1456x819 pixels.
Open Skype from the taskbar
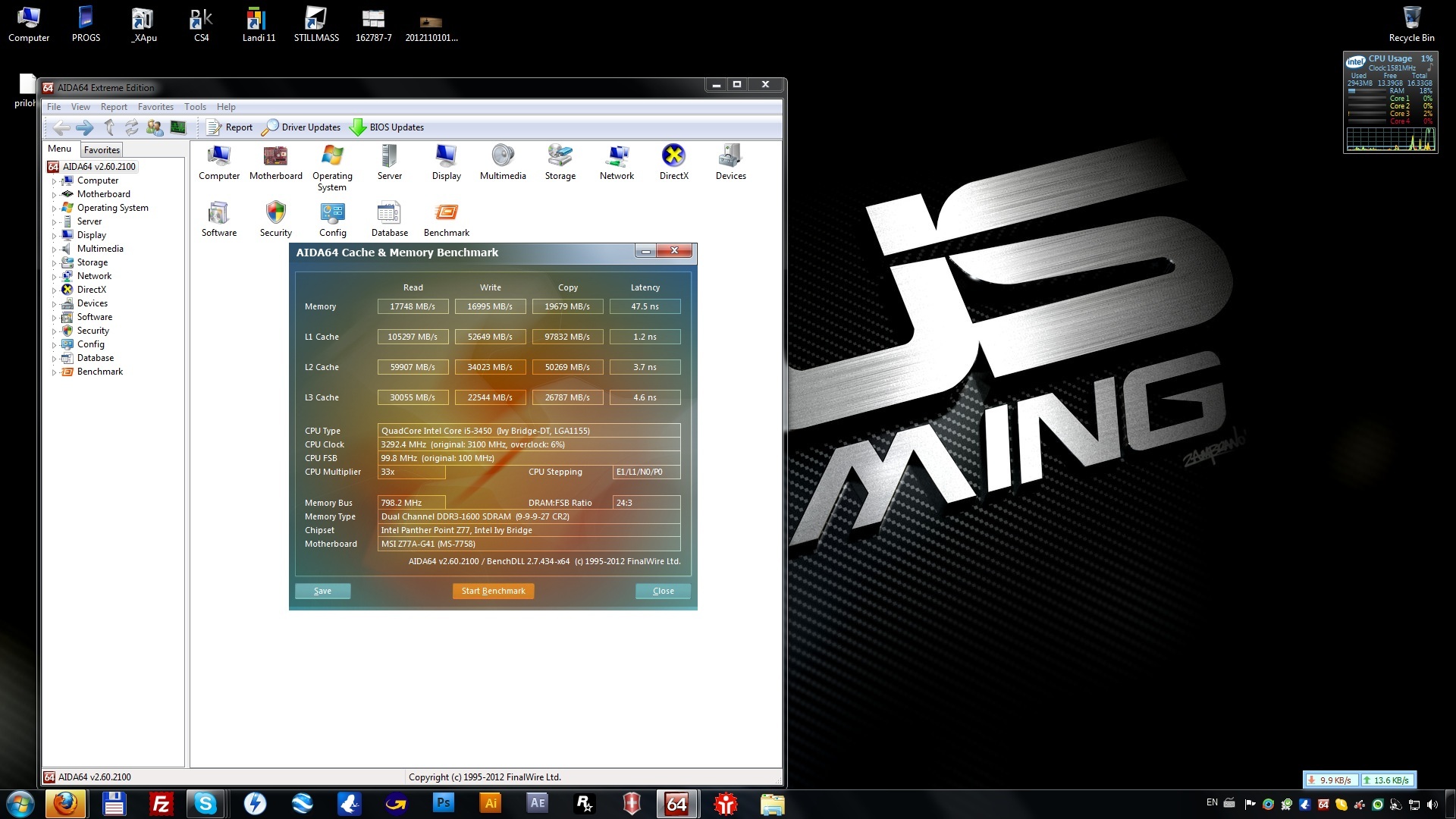[205, 804]
